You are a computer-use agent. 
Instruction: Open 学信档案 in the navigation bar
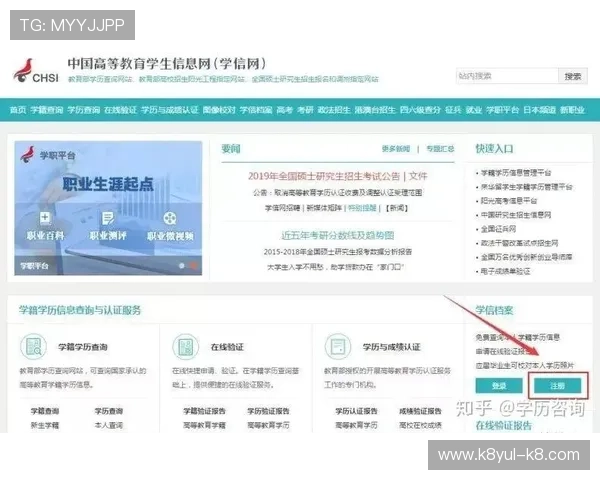(256, 110)
